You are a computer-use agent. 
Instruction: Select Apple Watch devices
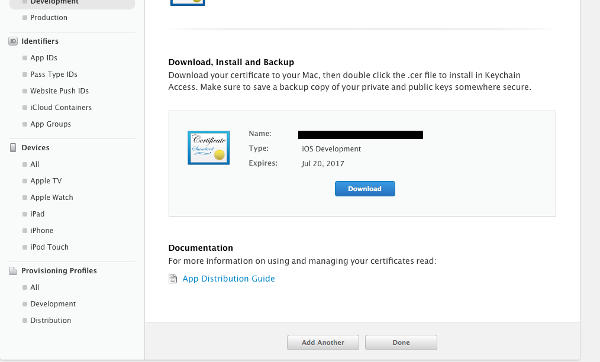point(52,197)
